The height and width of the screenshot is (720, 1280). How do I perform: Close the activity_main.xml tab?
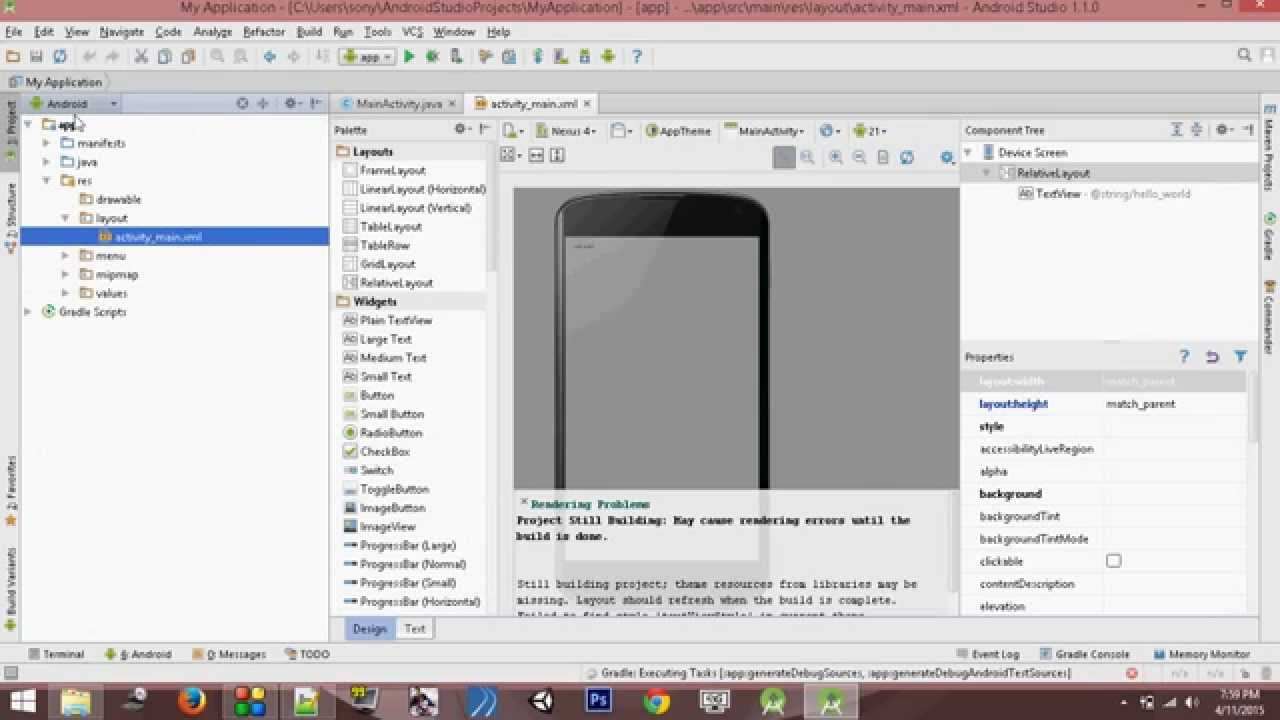(x=587, y=103)
